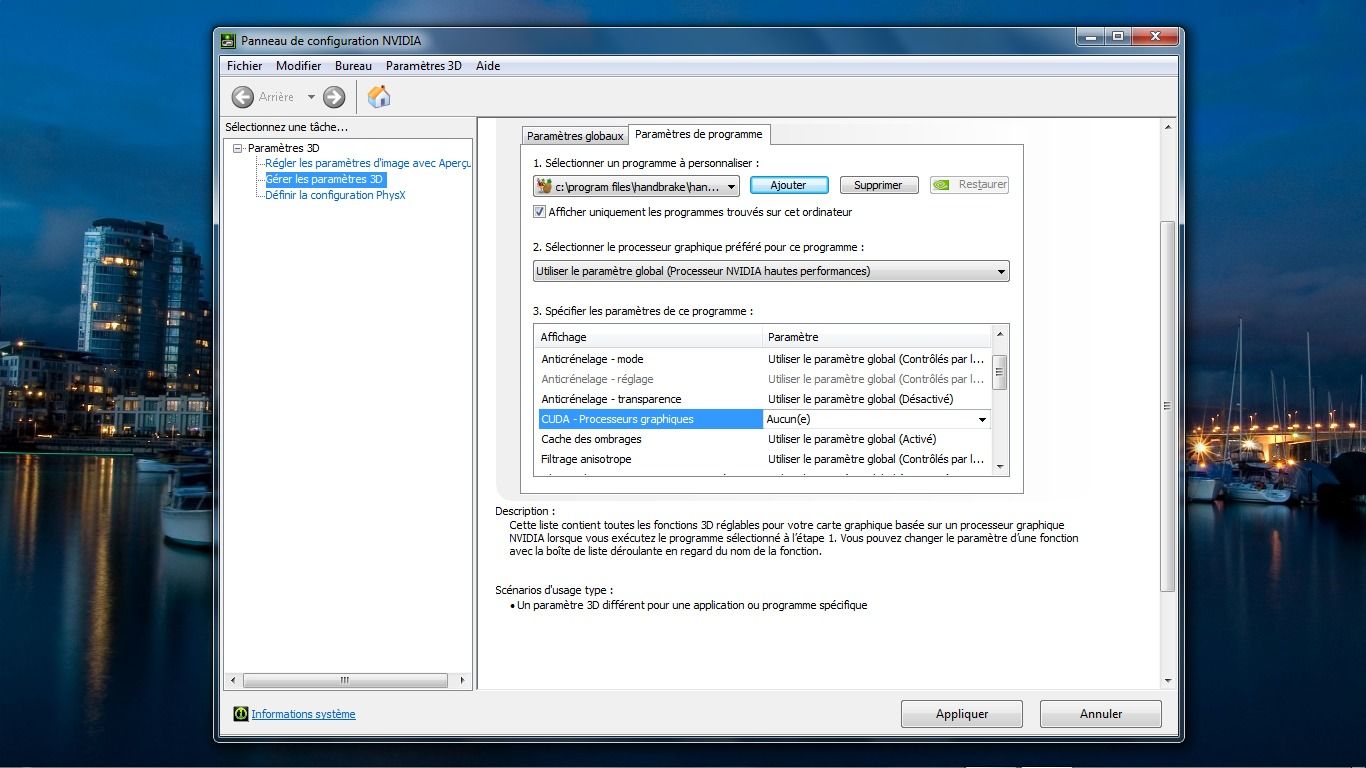Select Gérer les paramètres 3D task
1366x768 pixels.
(x=324, y=179)
